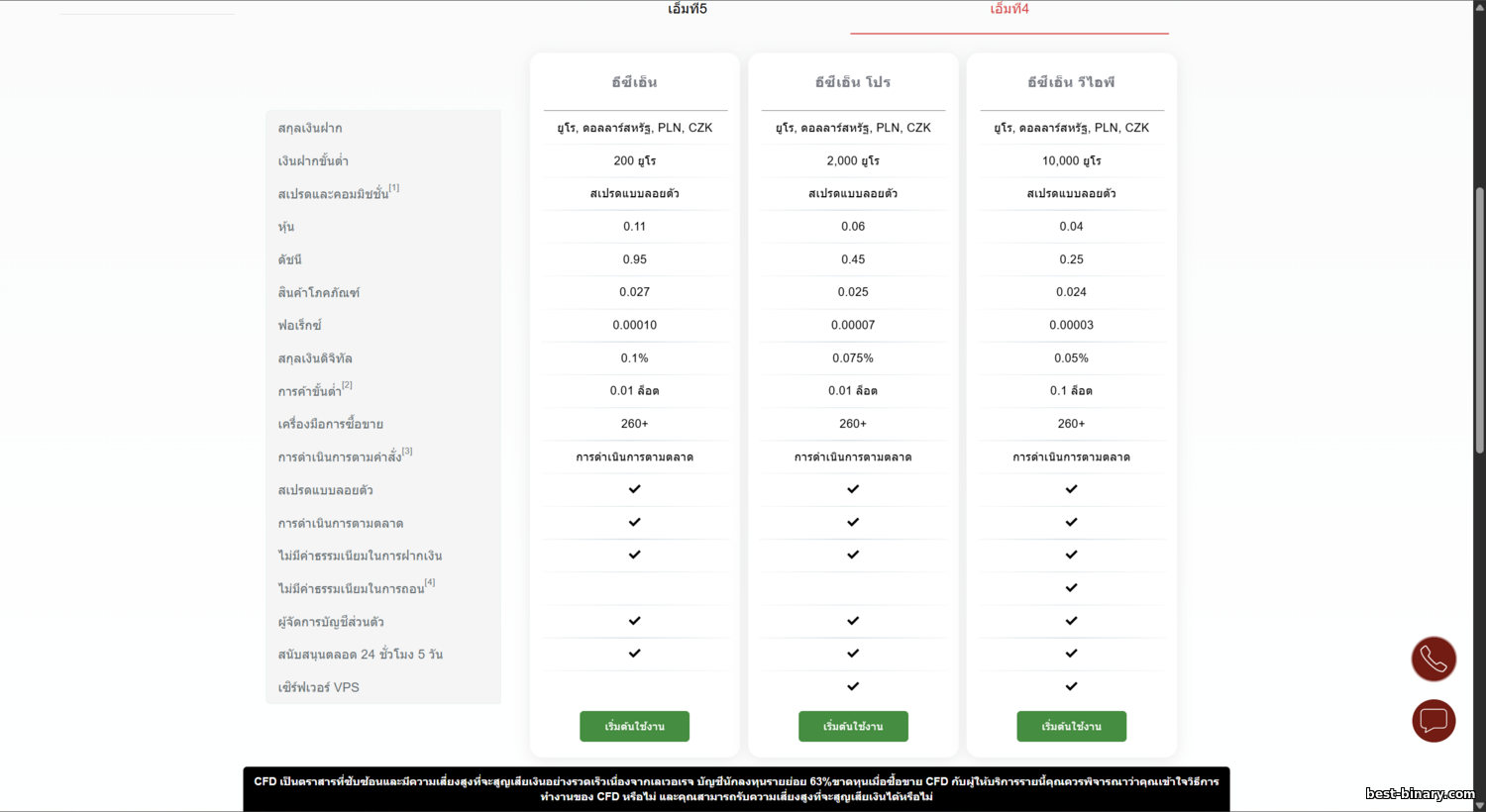This screenshot has width=1486, height=812.
Task: Click ผู้จัดการบัญชีส่วนตัว checkmark in ธีซีเอ็น column
Action: tap(635, 621)
